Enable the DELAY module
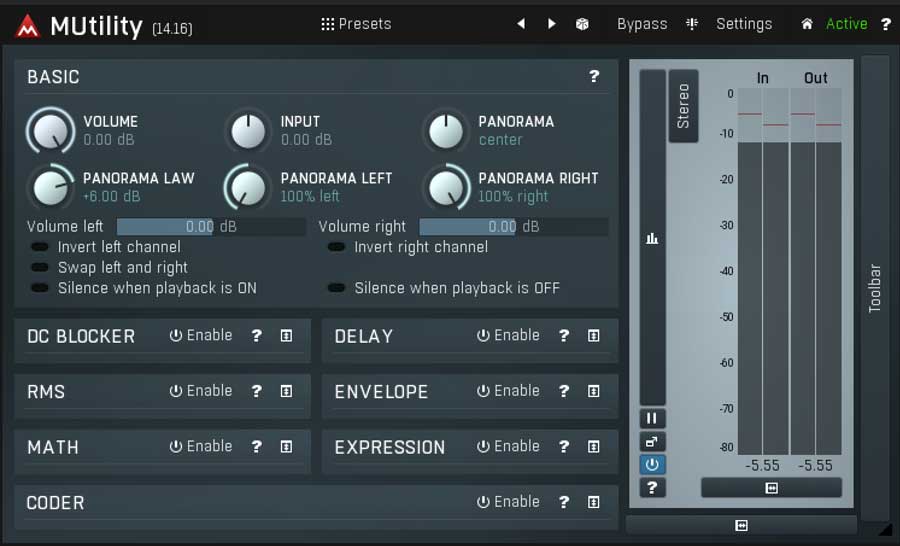Screen dimensions: 900x546 coord(509,335)
